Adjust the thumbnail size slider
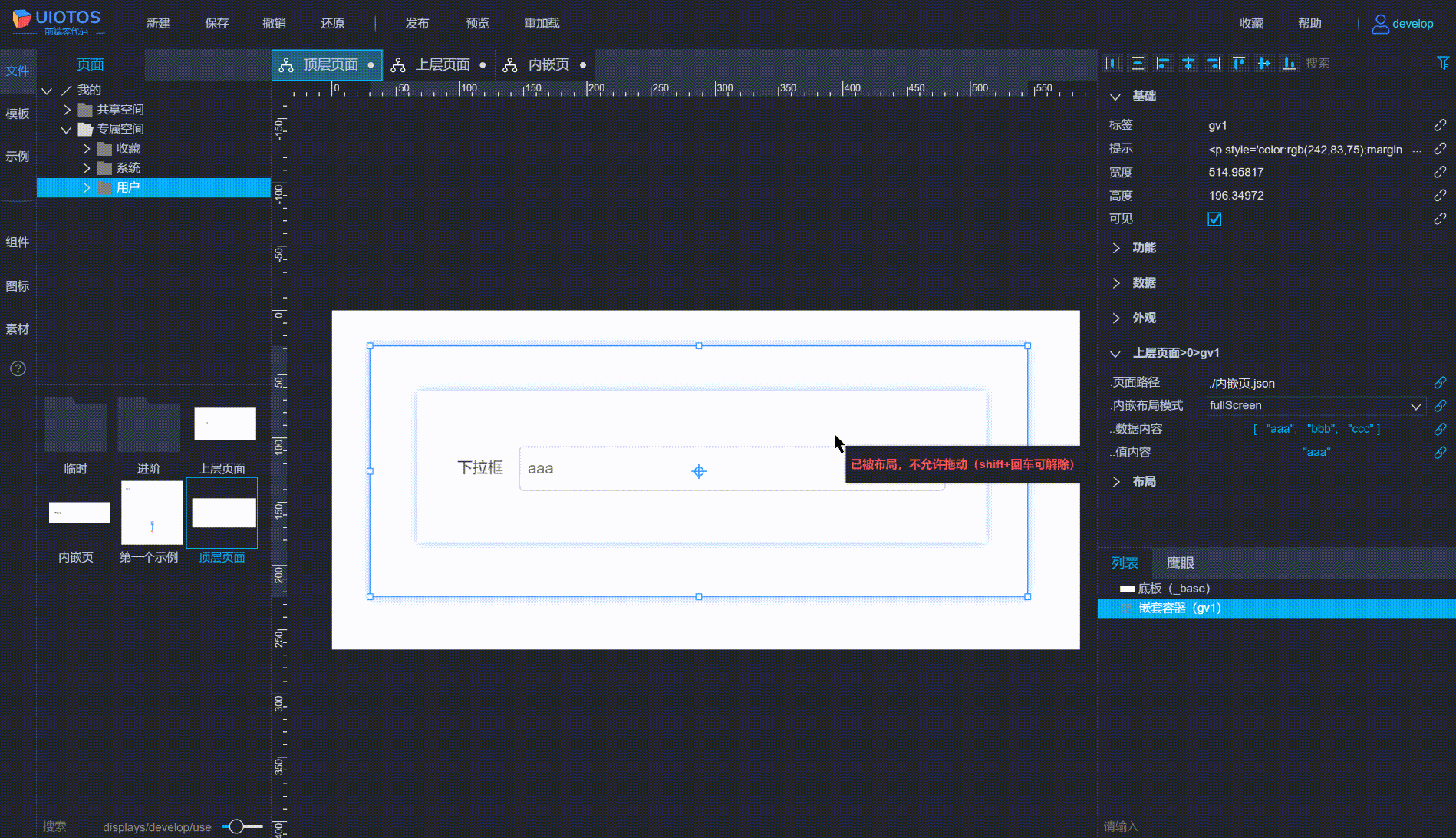Viewport: 1456px width, 838px height. click(x=237, y=826)
